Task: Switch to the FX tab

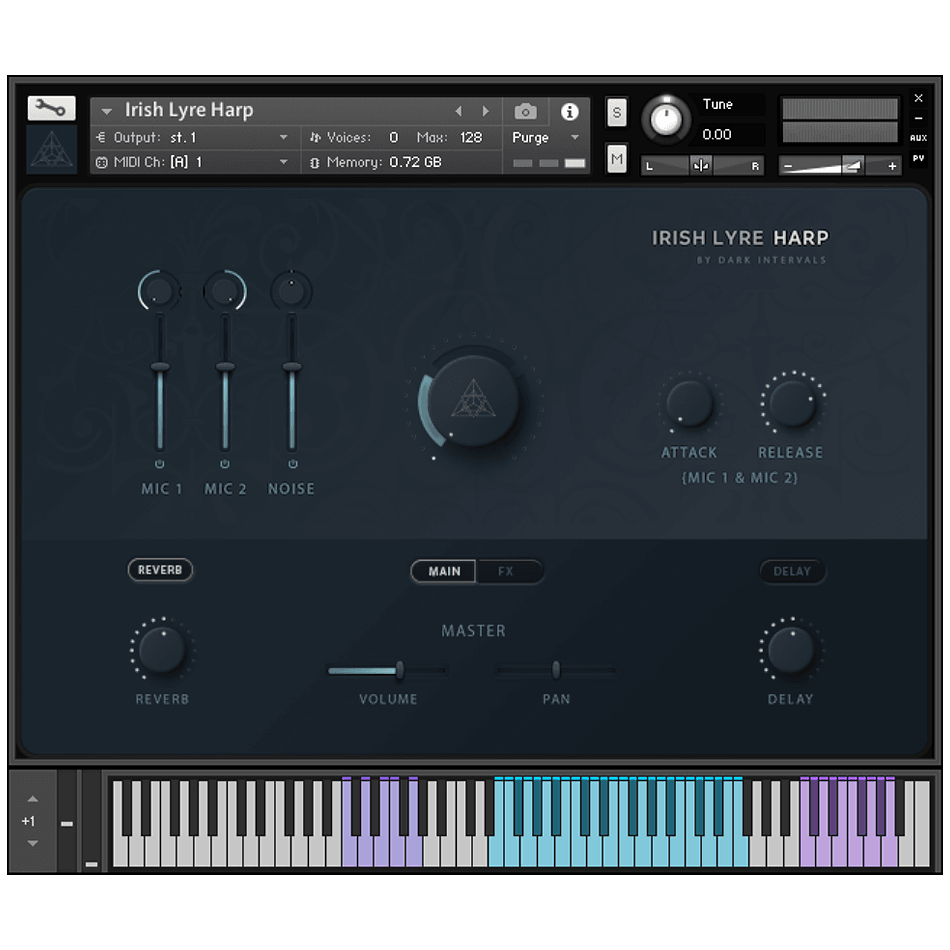Action: click(506, 571)
